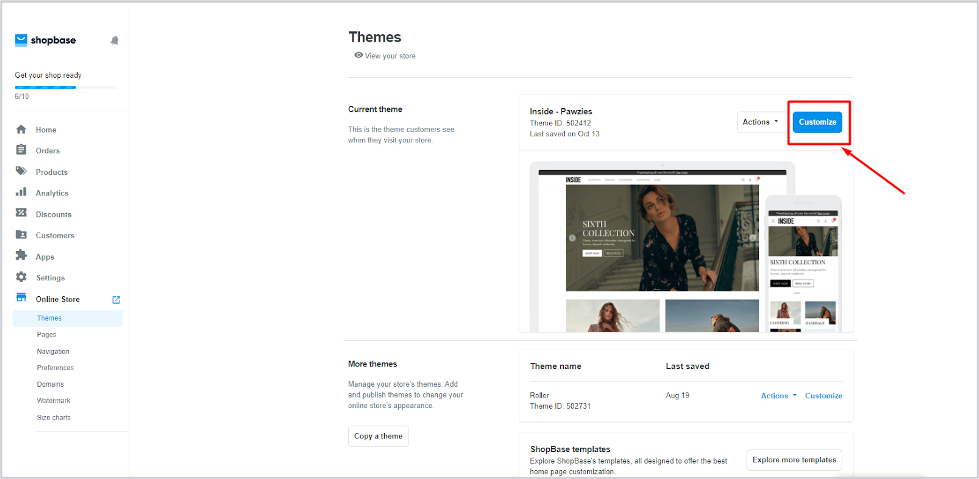Click the Online Store shop icon

pyautogui.click(x=21, y=299)
